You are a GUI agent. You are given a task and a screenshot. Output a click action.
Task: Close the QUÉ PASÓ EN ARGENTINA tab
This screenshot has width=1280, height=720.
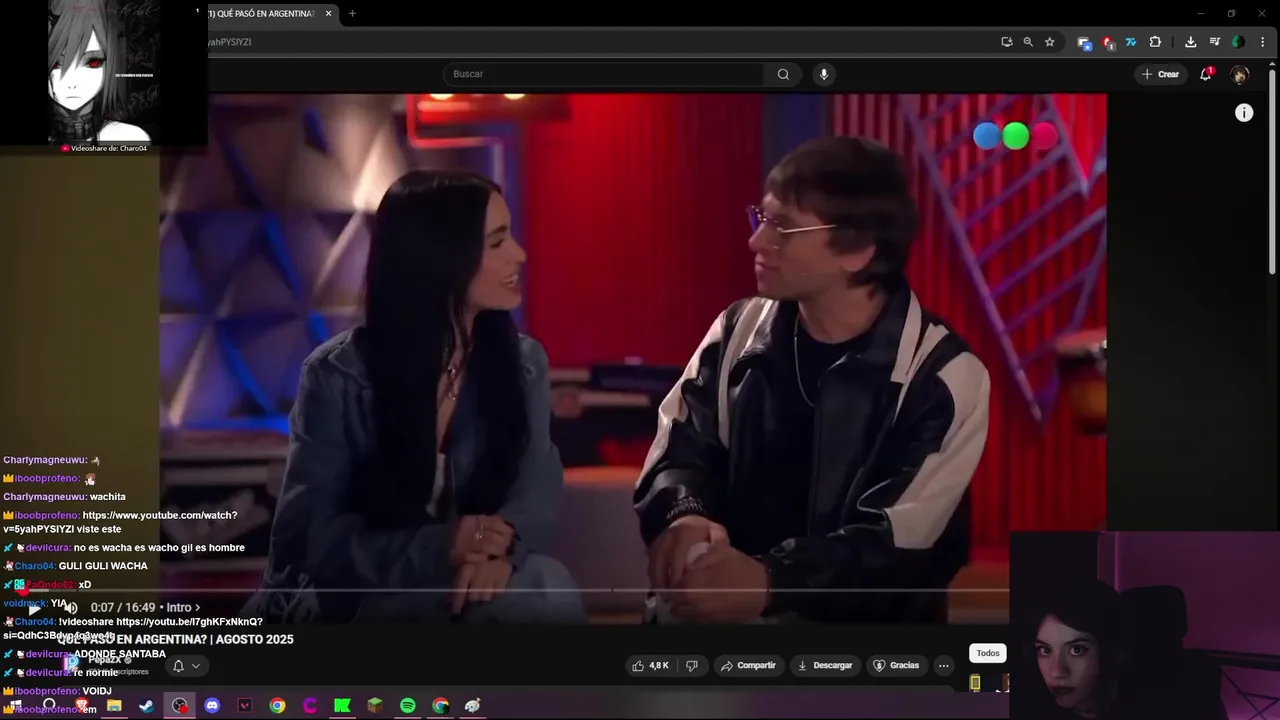(328, 13)
